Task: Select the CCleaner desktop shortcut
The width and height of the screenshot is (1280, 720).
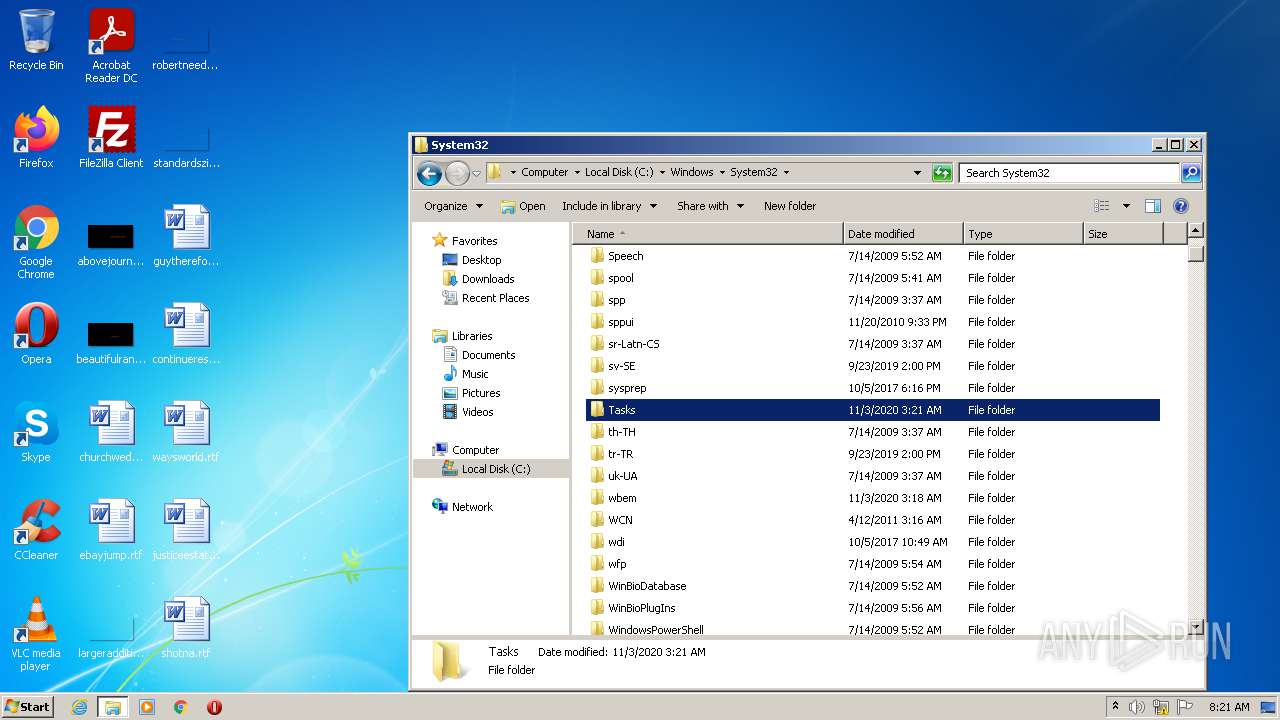Action: coord(36,530)
